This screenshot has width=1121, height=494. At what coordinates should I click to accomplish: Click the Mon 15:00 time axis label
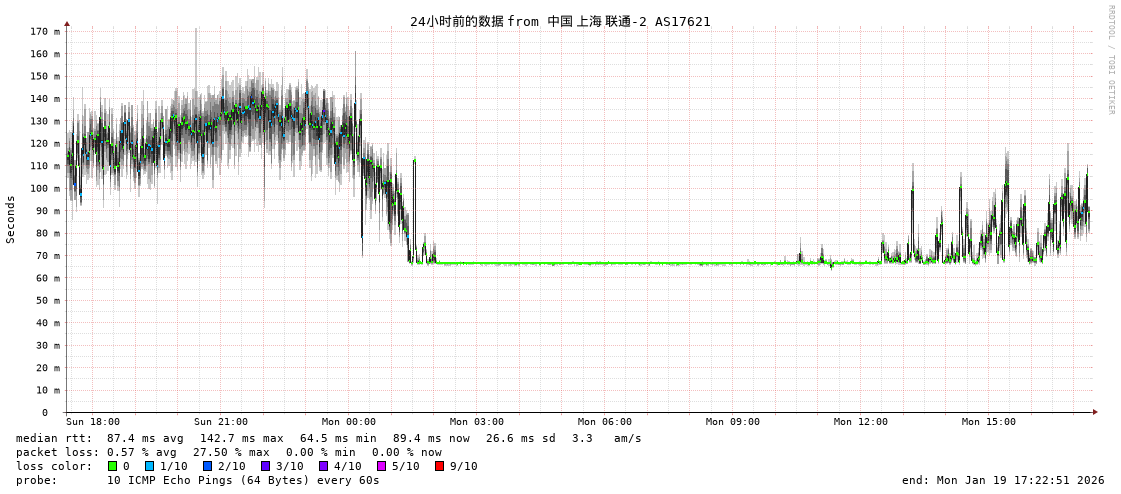(989, 422)
